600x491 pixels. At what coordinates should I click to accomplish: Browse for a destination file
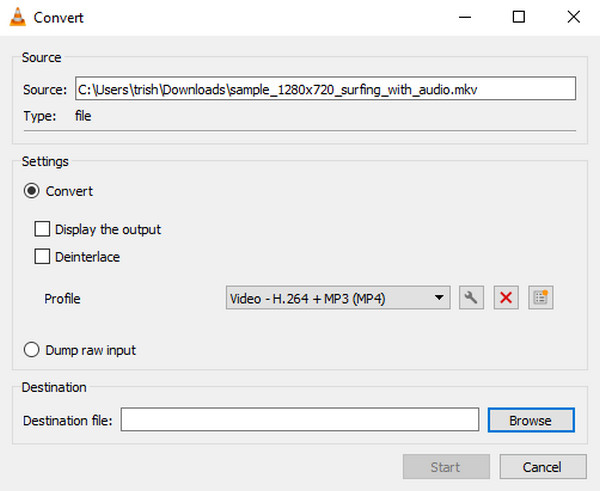tap(531, 420)
